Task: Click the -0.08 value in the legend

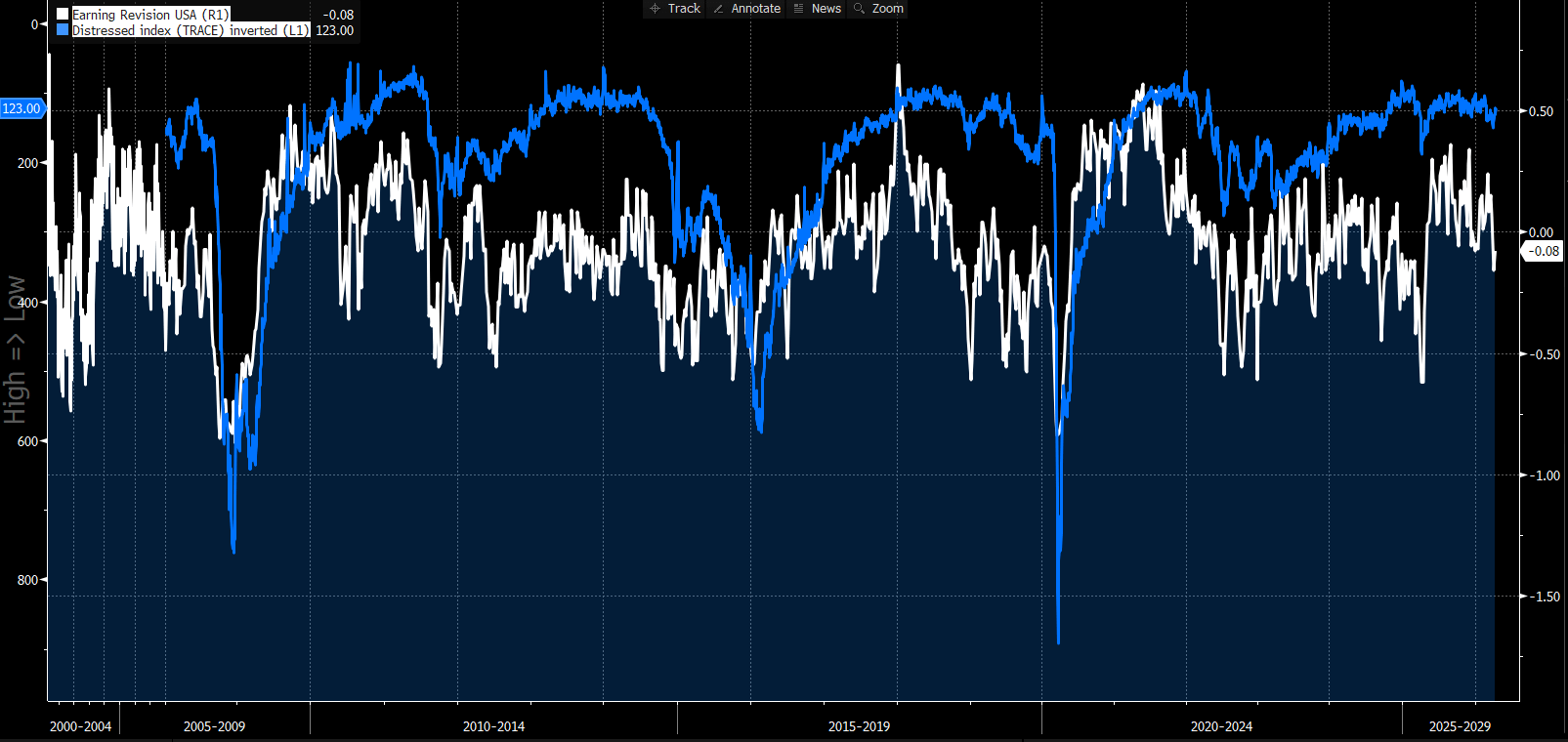Action: pyautogui.click(x=338, y=15)
